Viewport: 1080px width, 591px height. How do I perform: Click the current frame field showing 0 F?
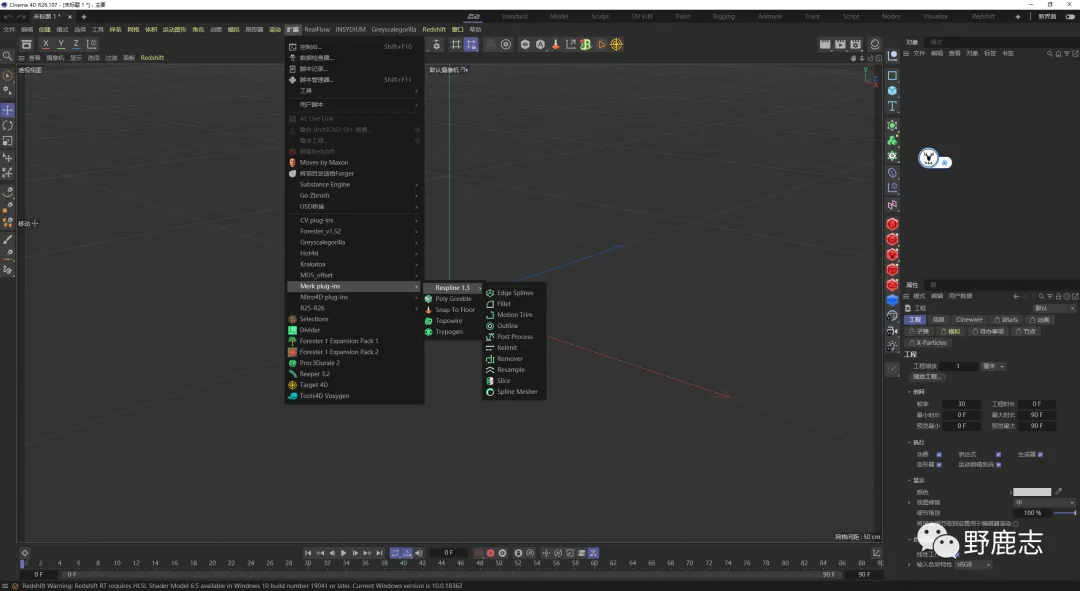[x=448, y=553]
